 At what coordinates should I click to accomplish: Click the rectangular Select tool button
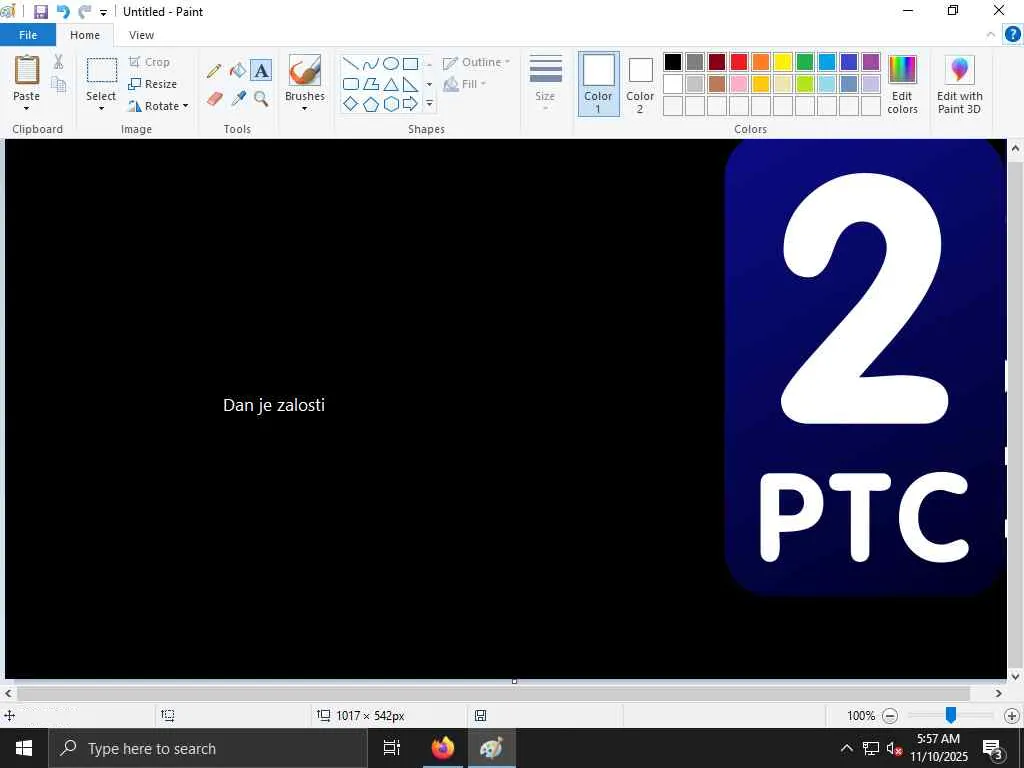tap(102, 72)
